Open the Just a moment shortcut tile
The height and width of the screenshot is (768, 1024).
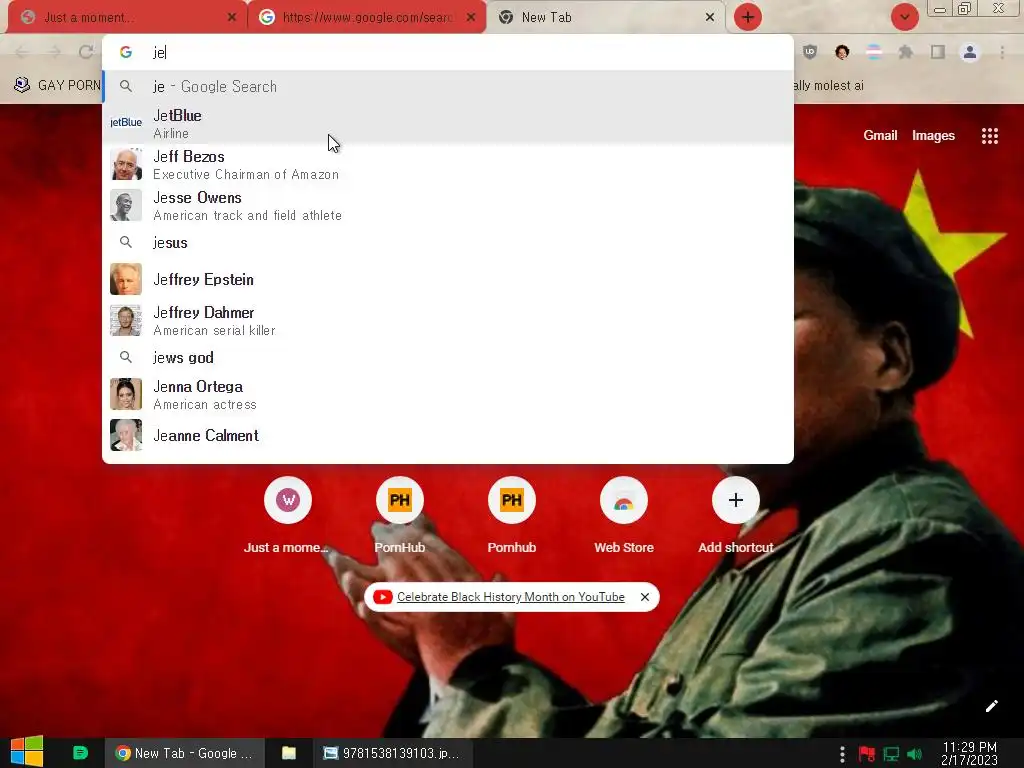click(287, 516)
